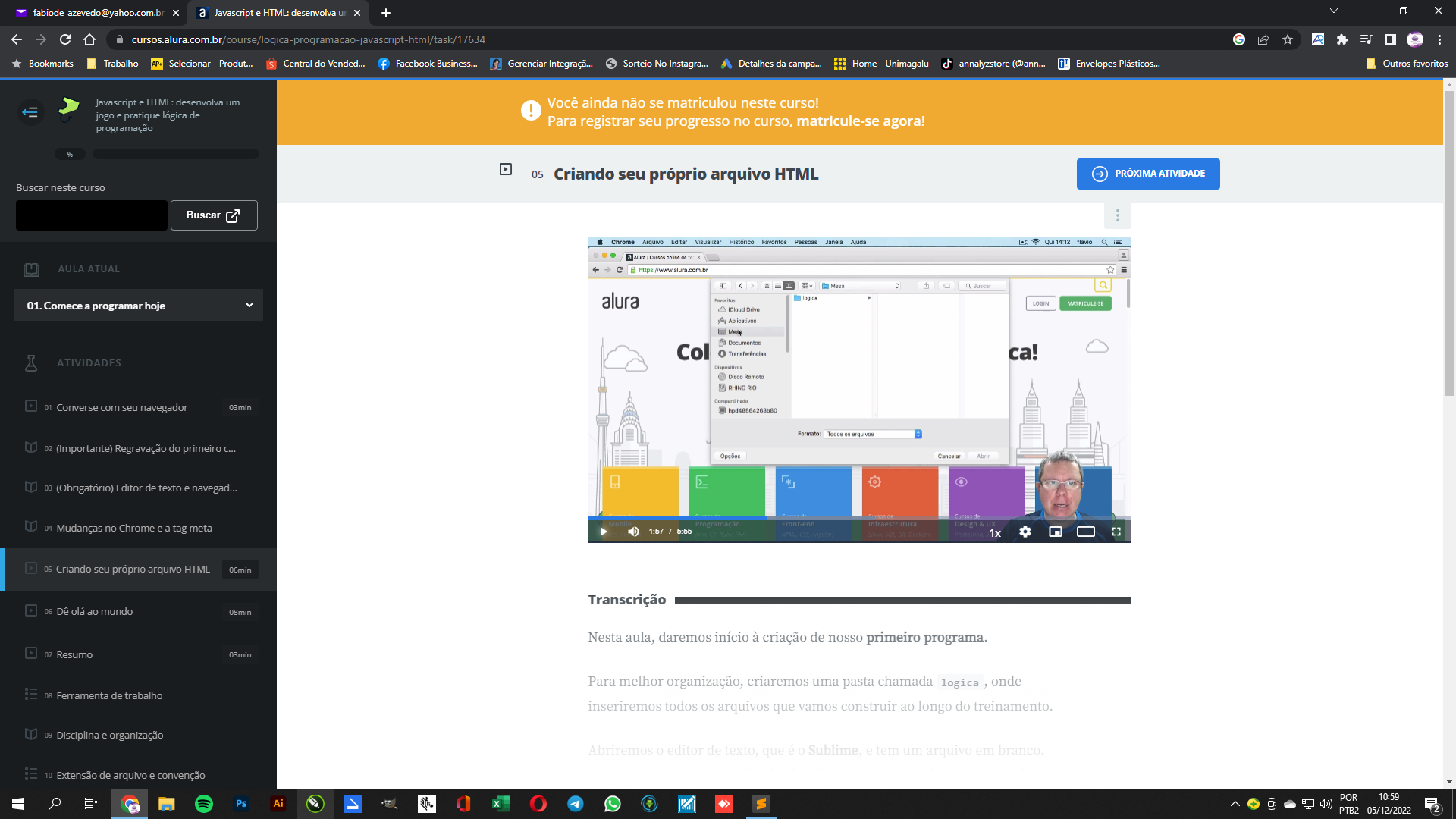Viewport: 1456px width, 819px height.
Task: Click the Alura course logo icon
Action: click(x=69, y=108)
